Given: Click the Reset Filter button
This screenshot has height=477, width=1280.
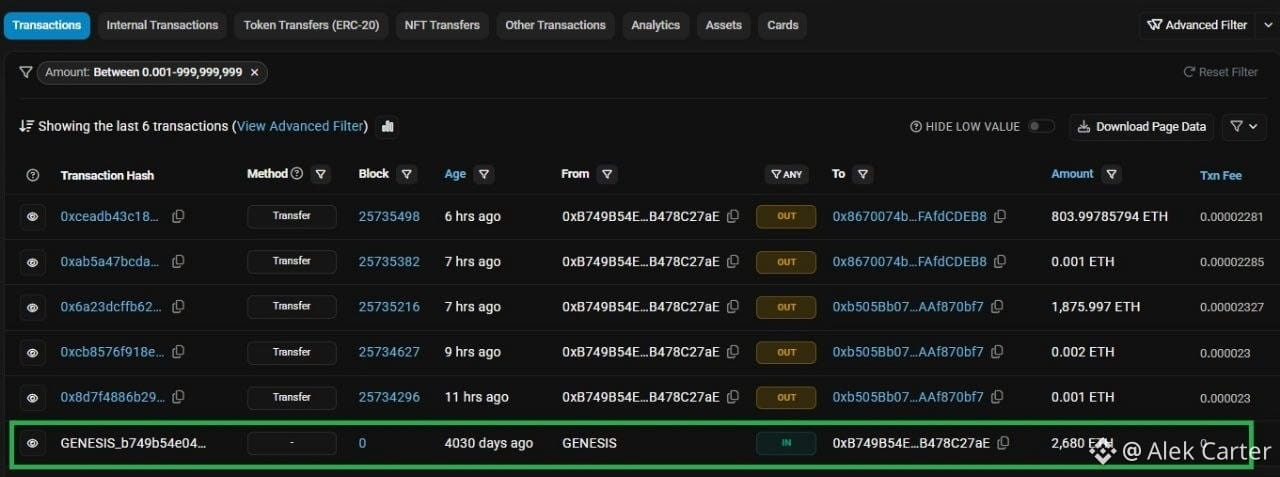Looking at the screenshot, I should (x=1220, y=72).
